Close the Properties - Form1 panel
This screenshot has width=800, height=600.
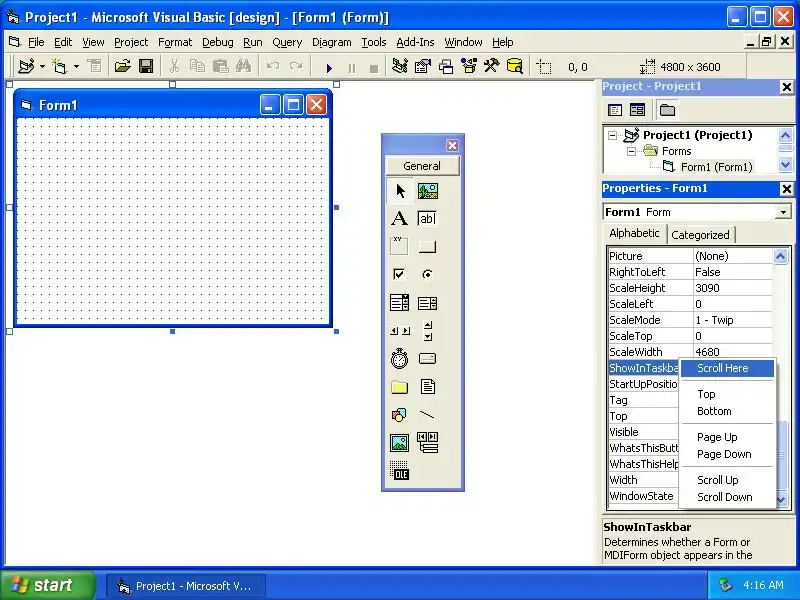787,189
